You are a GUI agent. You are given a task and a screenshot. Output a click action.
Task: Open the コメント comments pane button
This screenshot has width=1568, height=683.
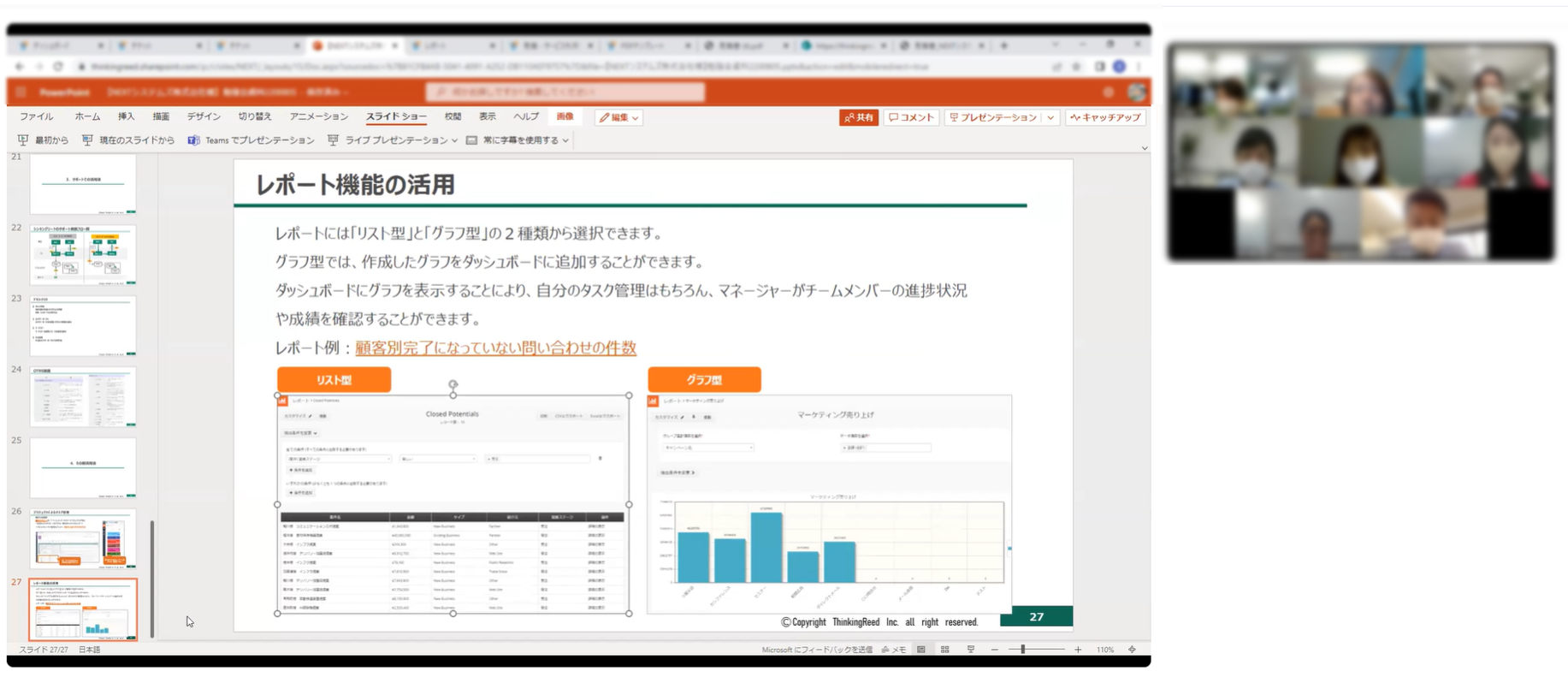tap(911, 117)
